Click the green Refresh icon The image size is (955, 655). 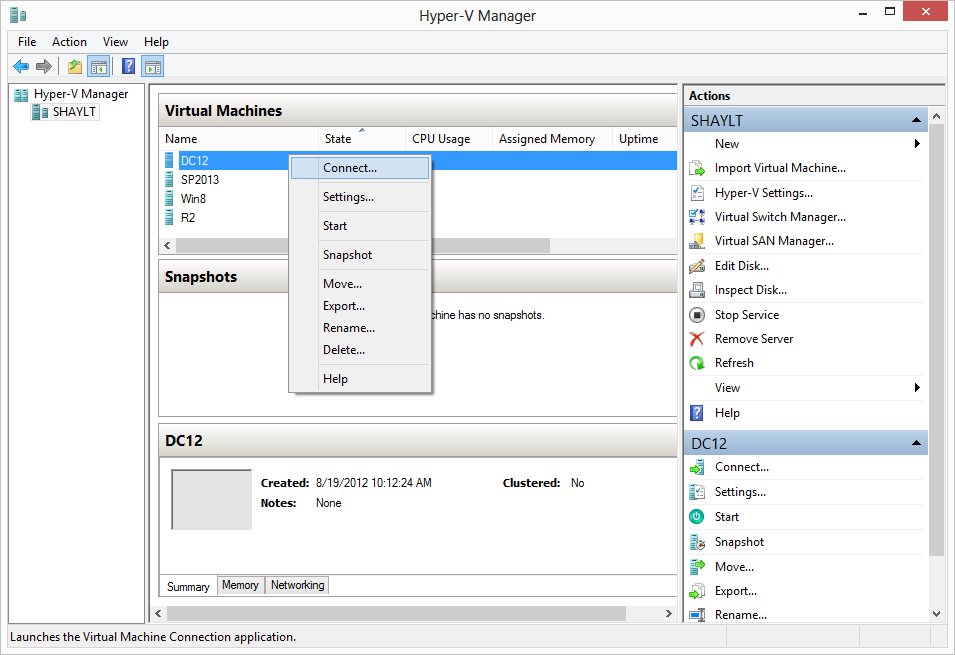(x=697, y=363)
